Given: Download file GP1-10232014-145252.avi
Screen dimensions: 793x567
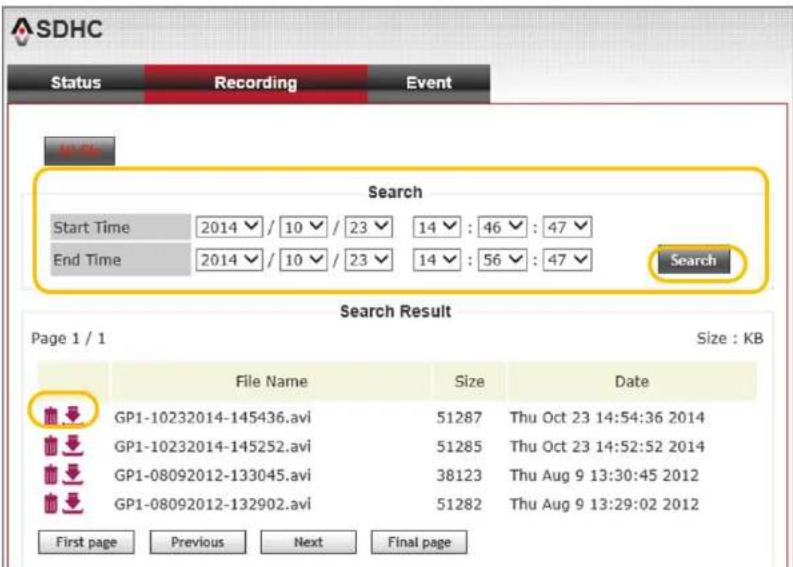Looking at the screenshot, I should coord(73,445).
